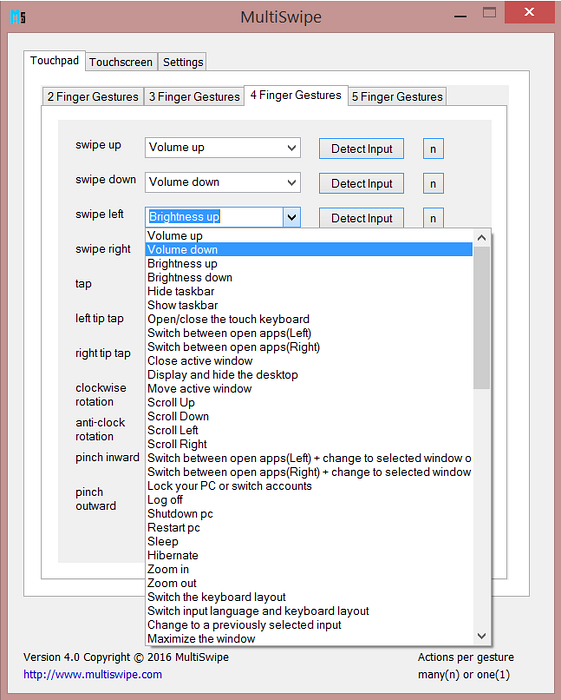
Task: Click the MultiSwipe app icon in title bar
Action: coord(18,17)
